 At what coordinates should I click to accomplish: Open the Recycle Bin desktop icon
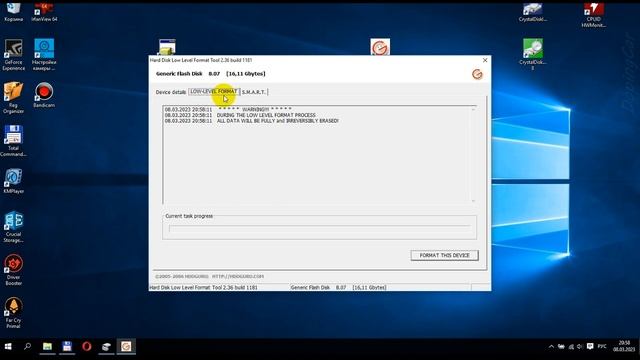point(13,11)
